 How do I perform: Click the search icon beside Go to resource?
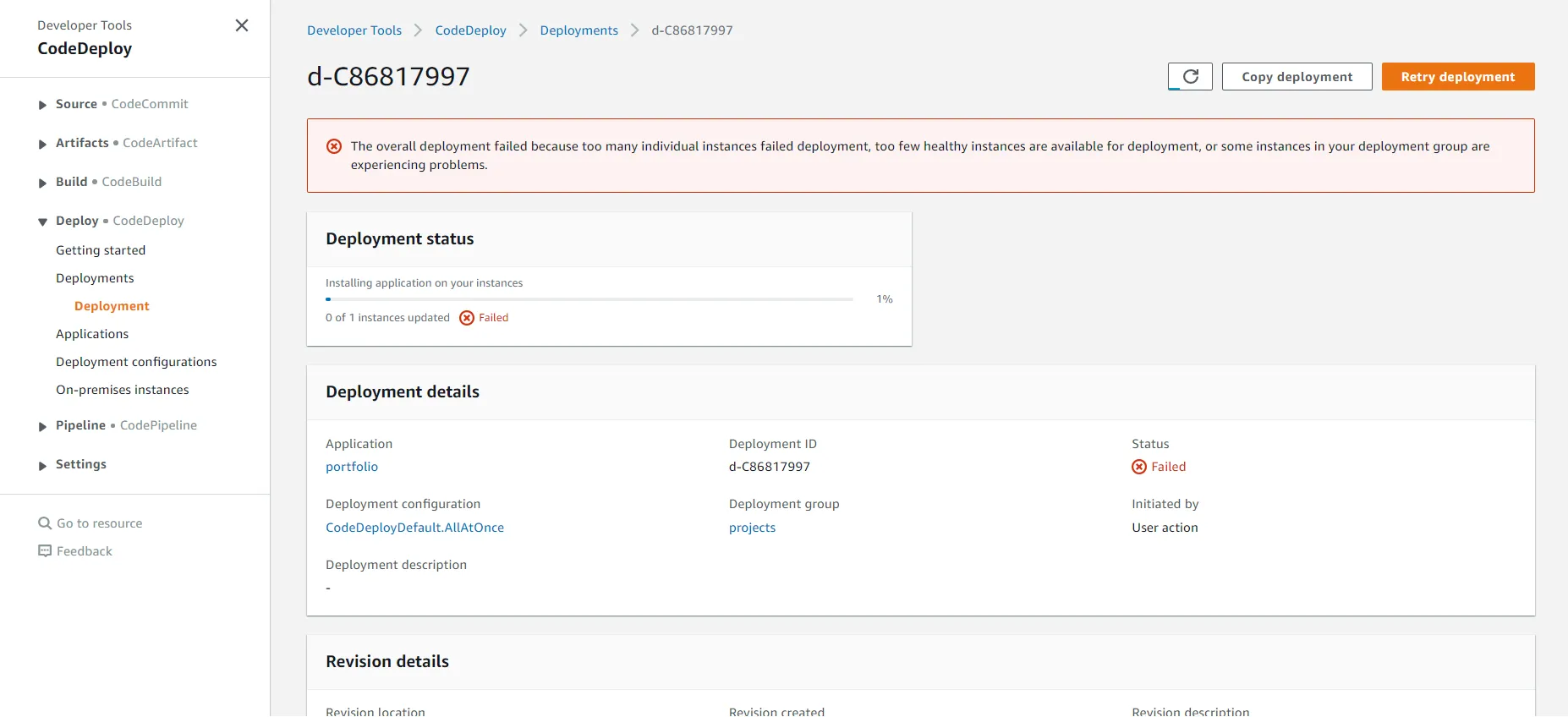(45, 523)
